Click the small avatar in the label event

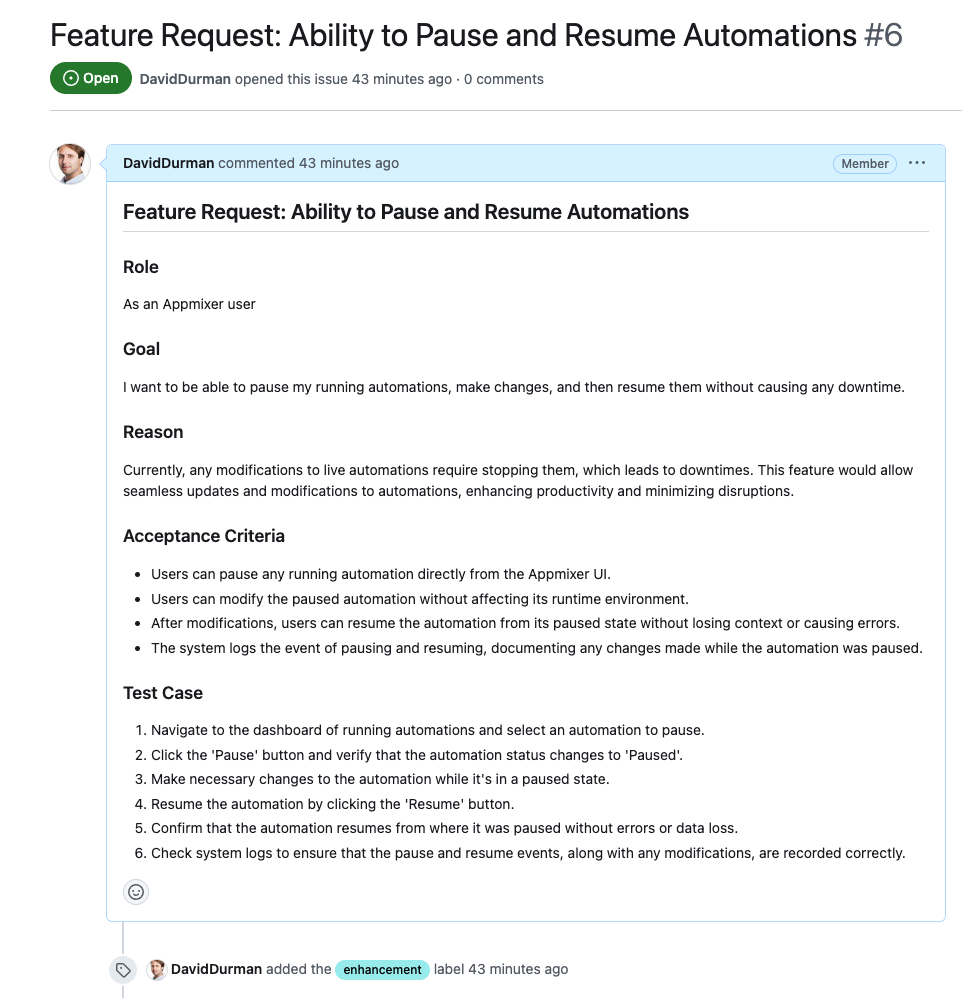[x=156, y=969]
